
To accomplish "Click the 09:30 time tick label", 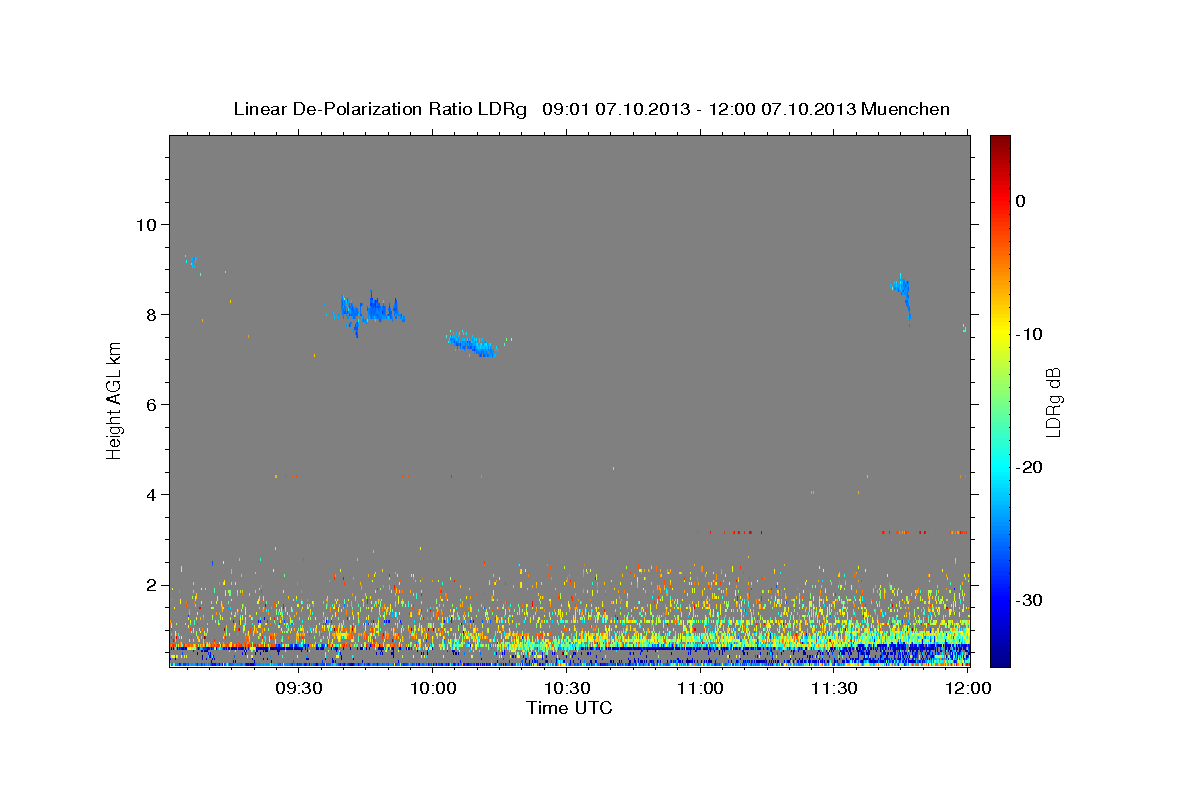I will pos(298,690).
